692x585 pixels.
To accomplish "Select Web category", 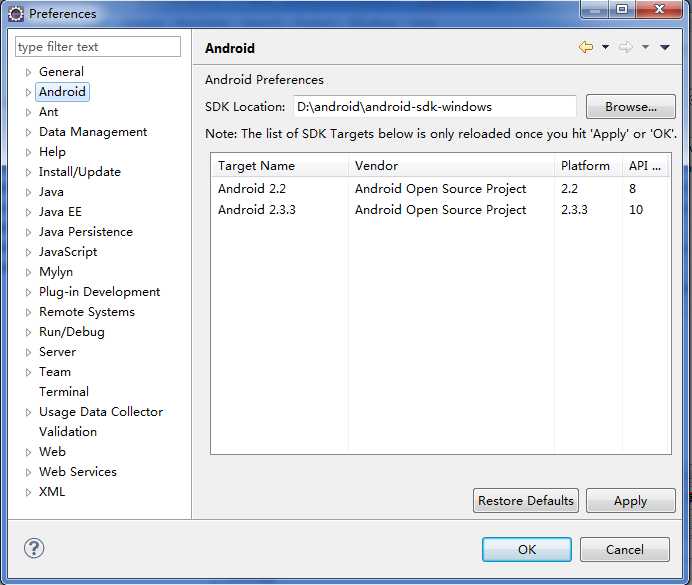I will tap(52, 452).
